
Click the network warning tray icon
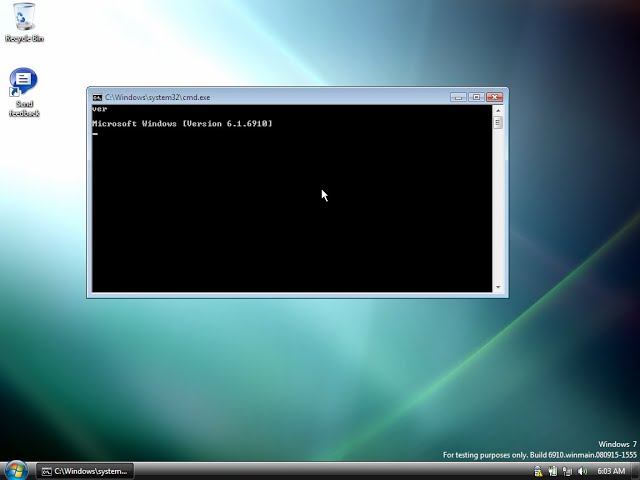[538, 471]
